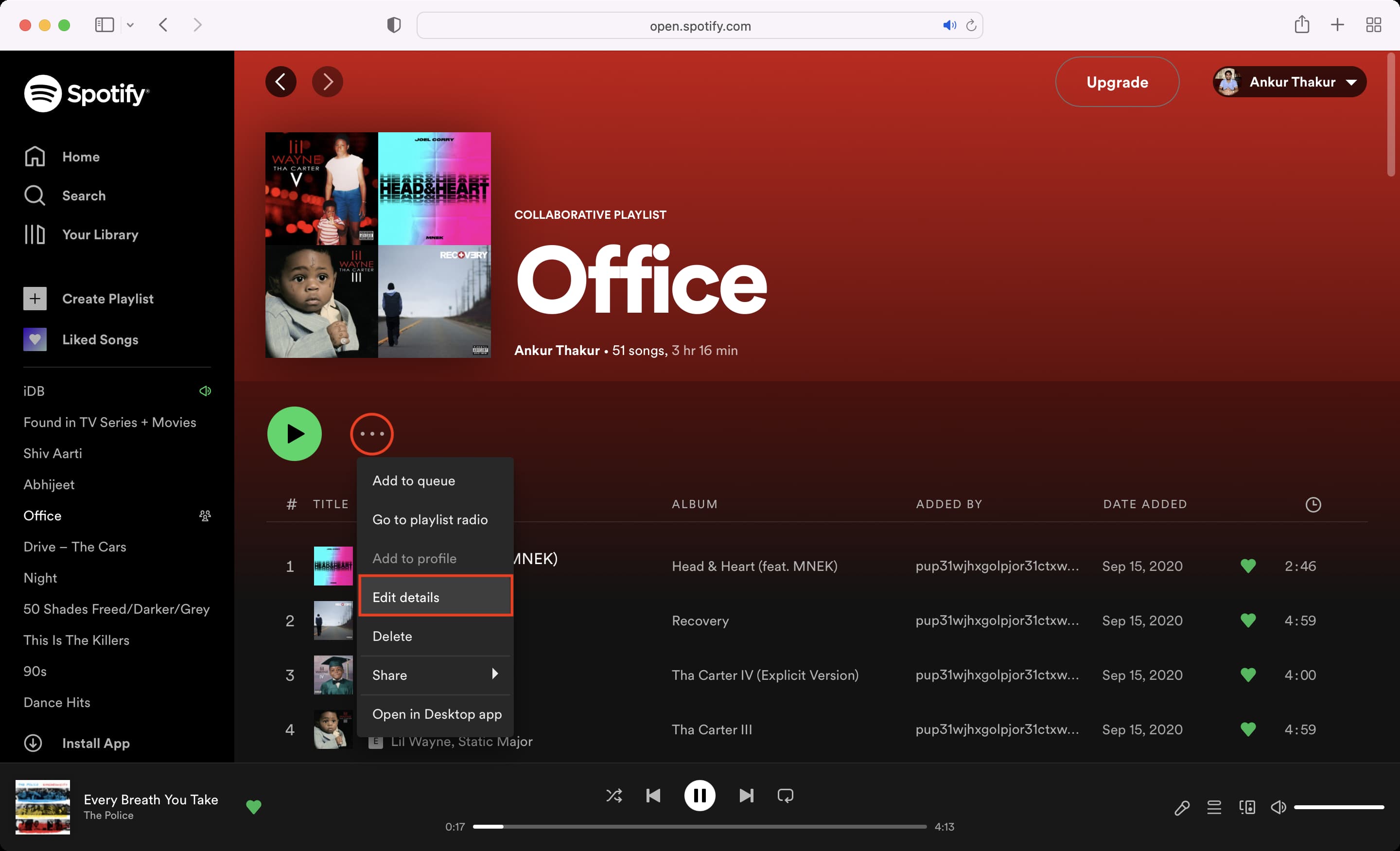Click the three-dots more options button
The width and height of the screenshot is (1400, 851).
372,434
